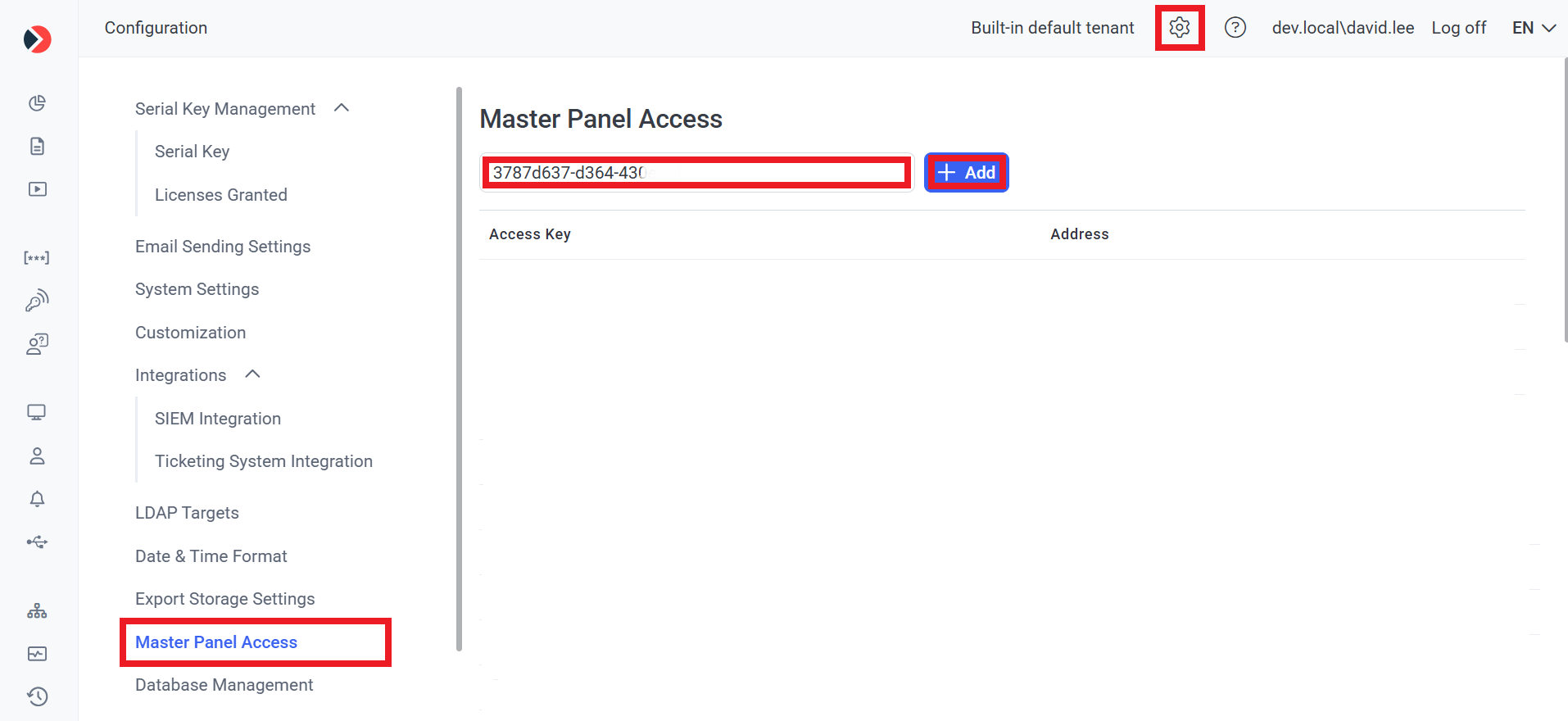Go to Email Sending Settings
Image resolution: width=1568 pixels, height=721 pixels.
[x=223, y=247]
